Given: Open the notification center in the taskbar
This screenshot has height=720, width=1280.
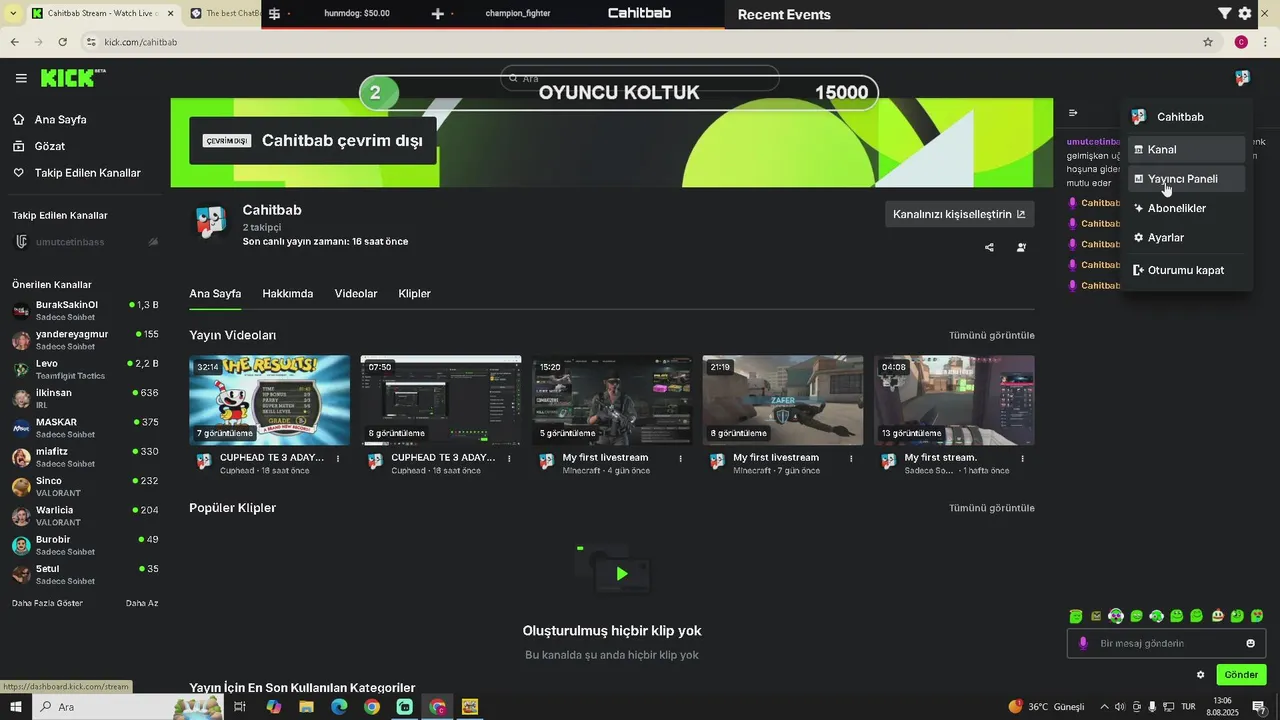Looking at the screenshot, I should [1259, 707].
